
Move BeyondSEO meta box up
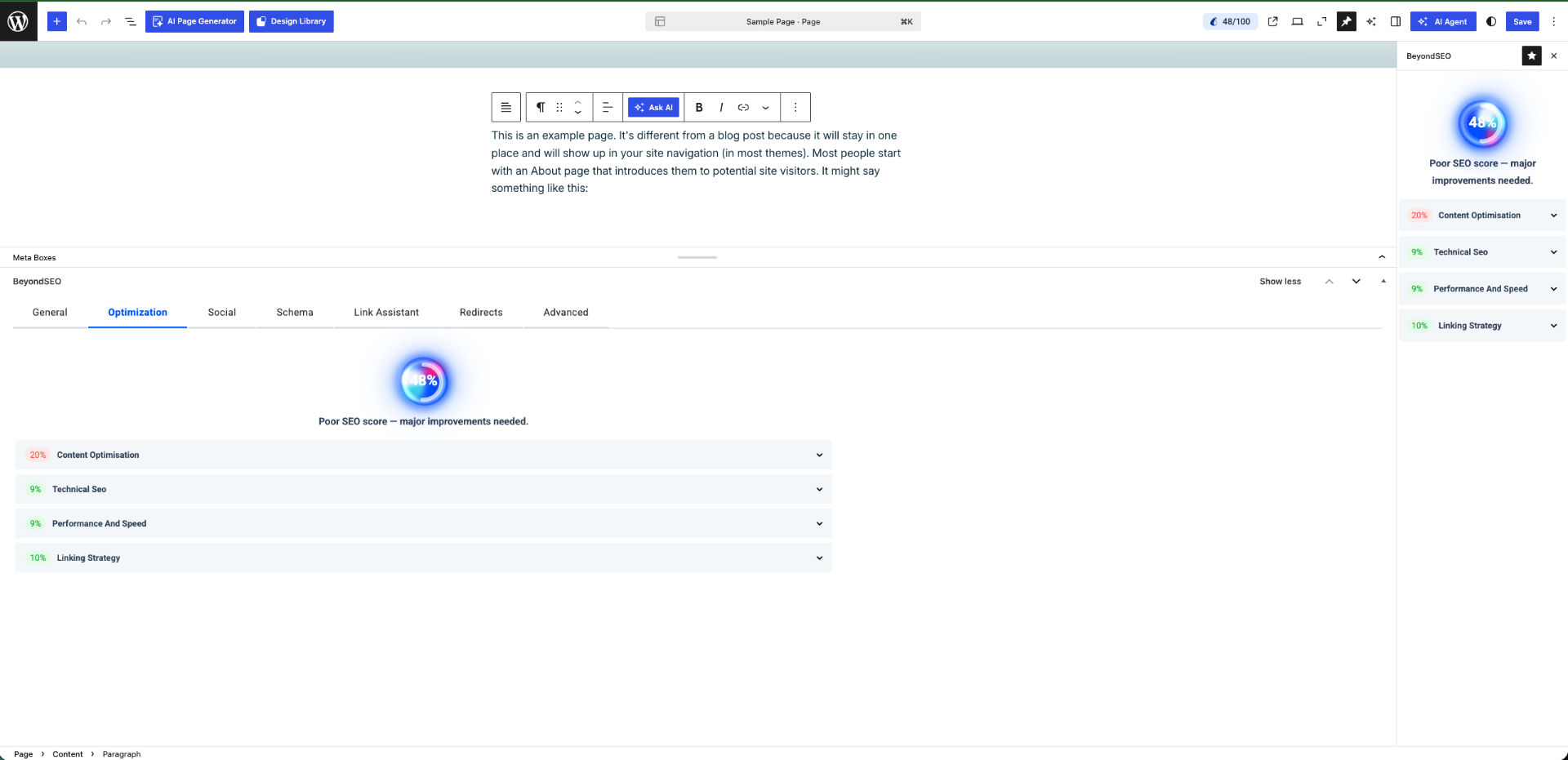pyautogui.click(x=1330, y=282)
